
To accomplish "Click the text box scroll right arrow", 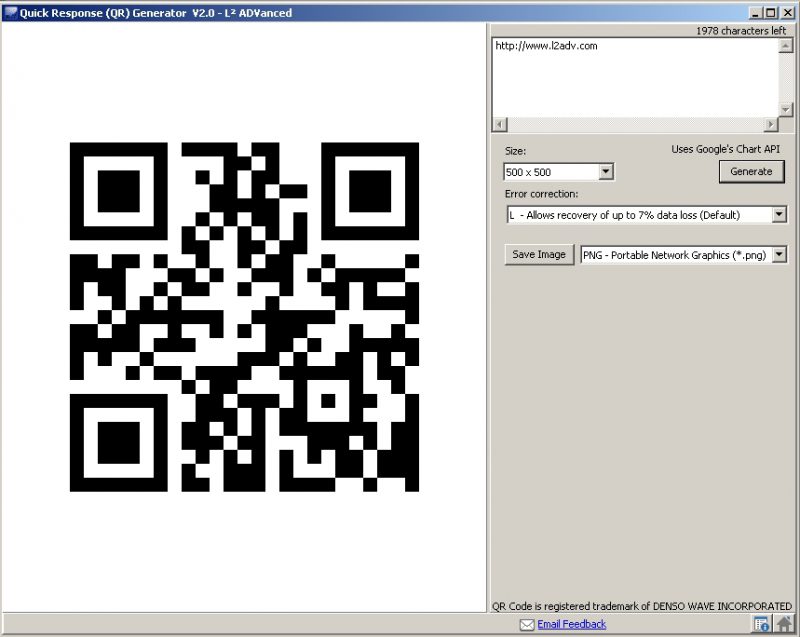I will (771, 124).
